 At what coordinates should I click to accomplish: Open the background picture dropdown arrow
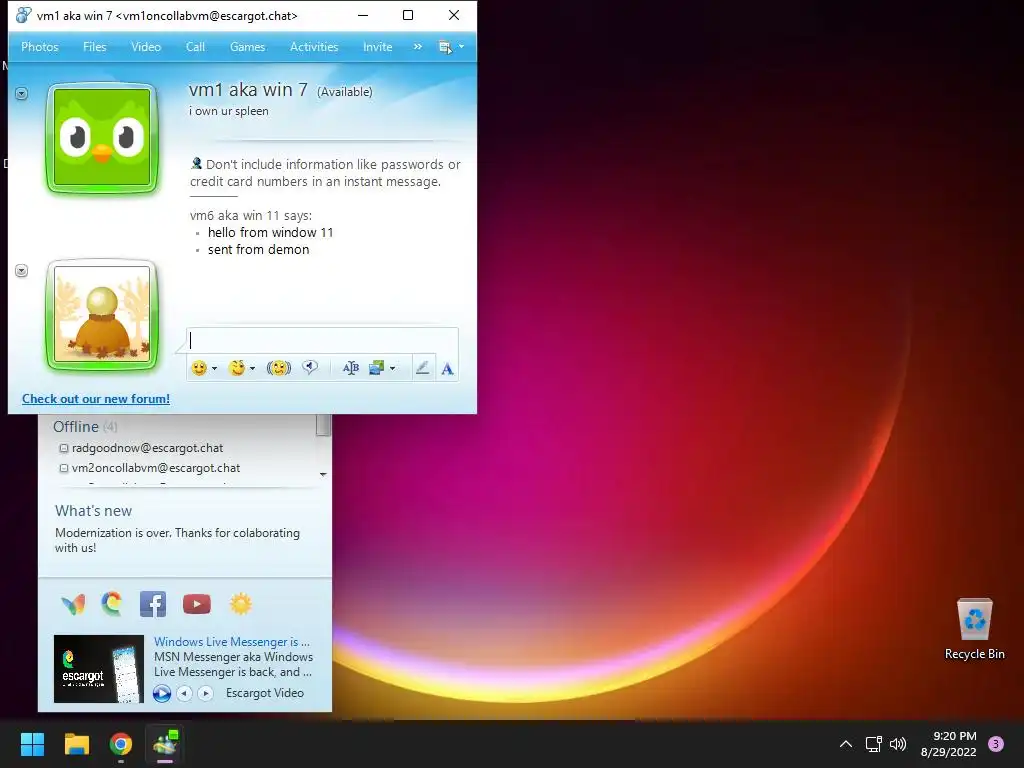tap(392, 368)
